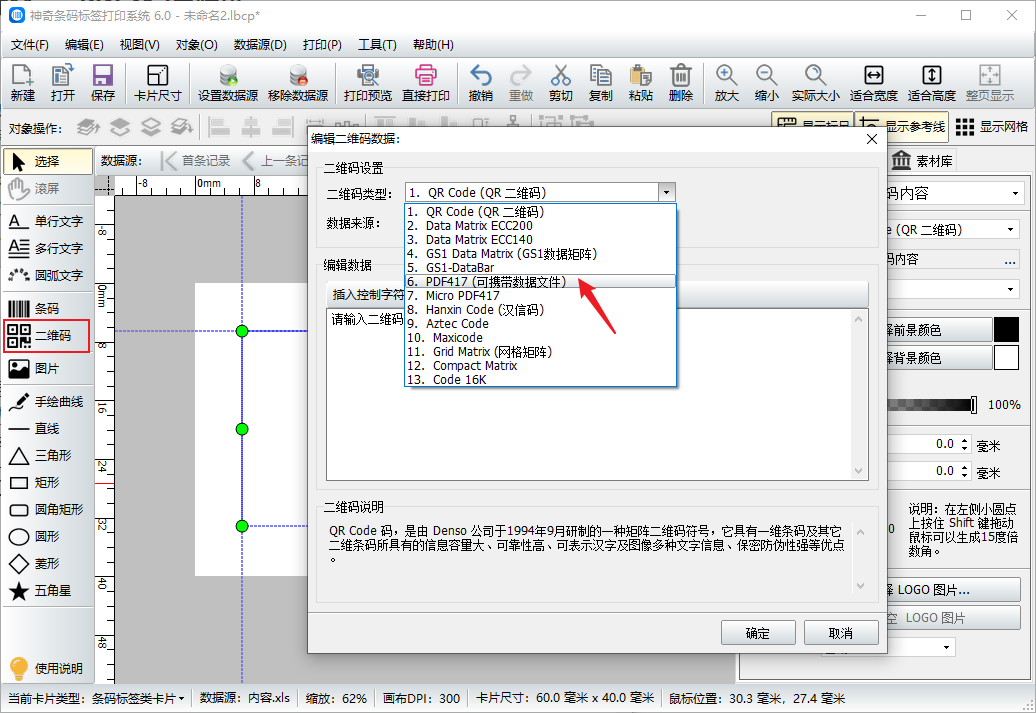The height and width of the screenshot is (713, 1036).
Task: Click the 确定 button
Action: point(758,632)
